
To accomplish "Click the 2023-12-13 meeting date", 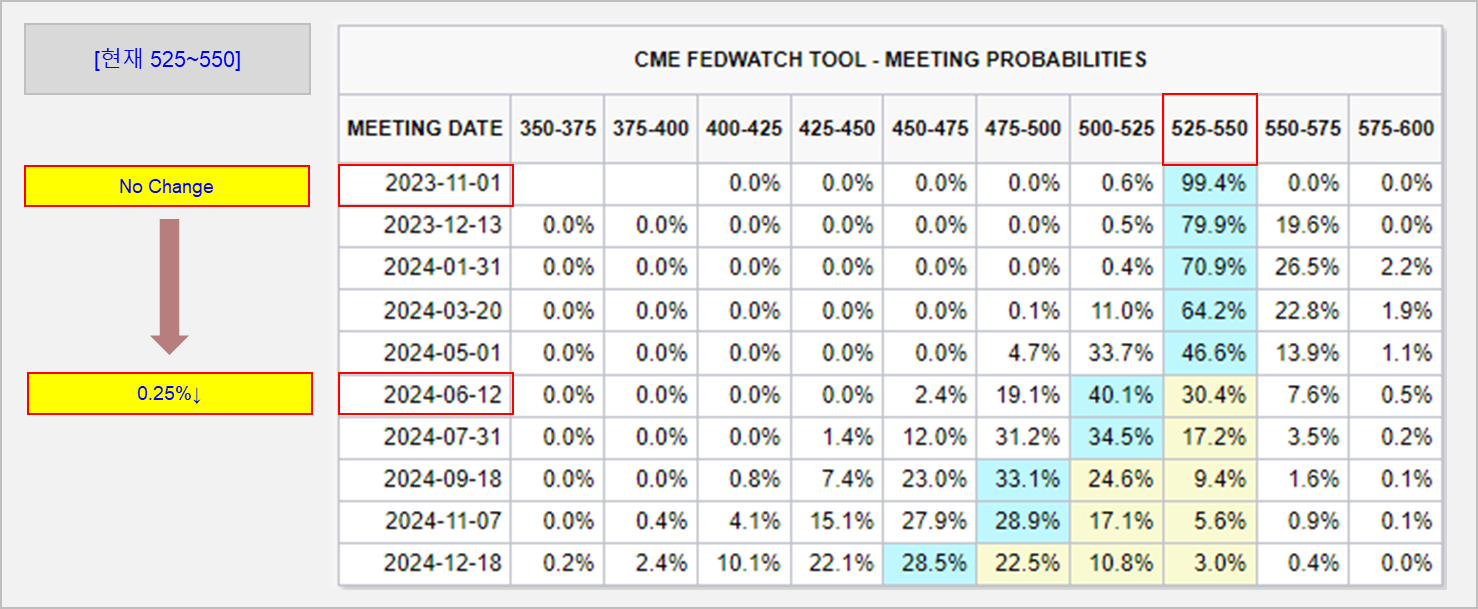I will 425,226.
